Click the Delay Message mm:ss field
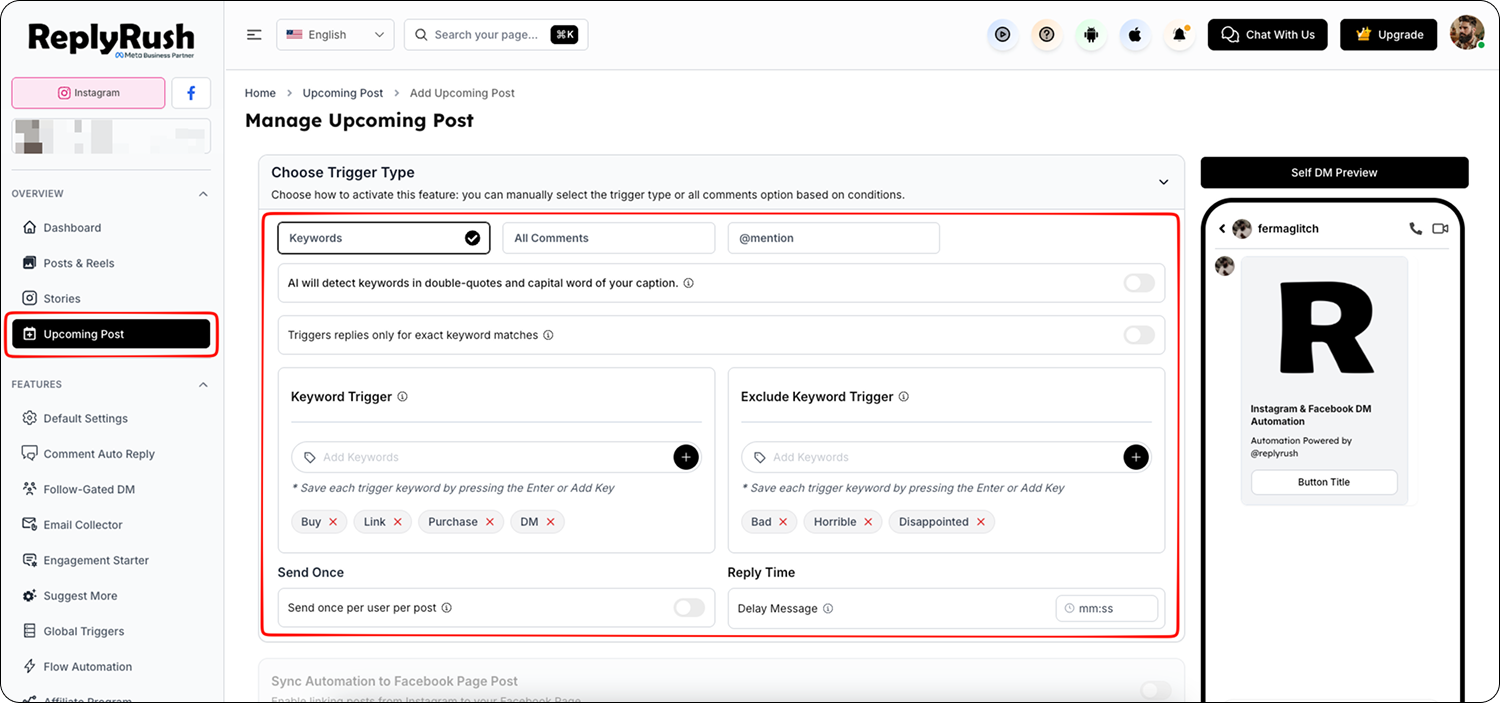The height and width of the screenshot is (703, 1500). click(x=1107, y=608)
